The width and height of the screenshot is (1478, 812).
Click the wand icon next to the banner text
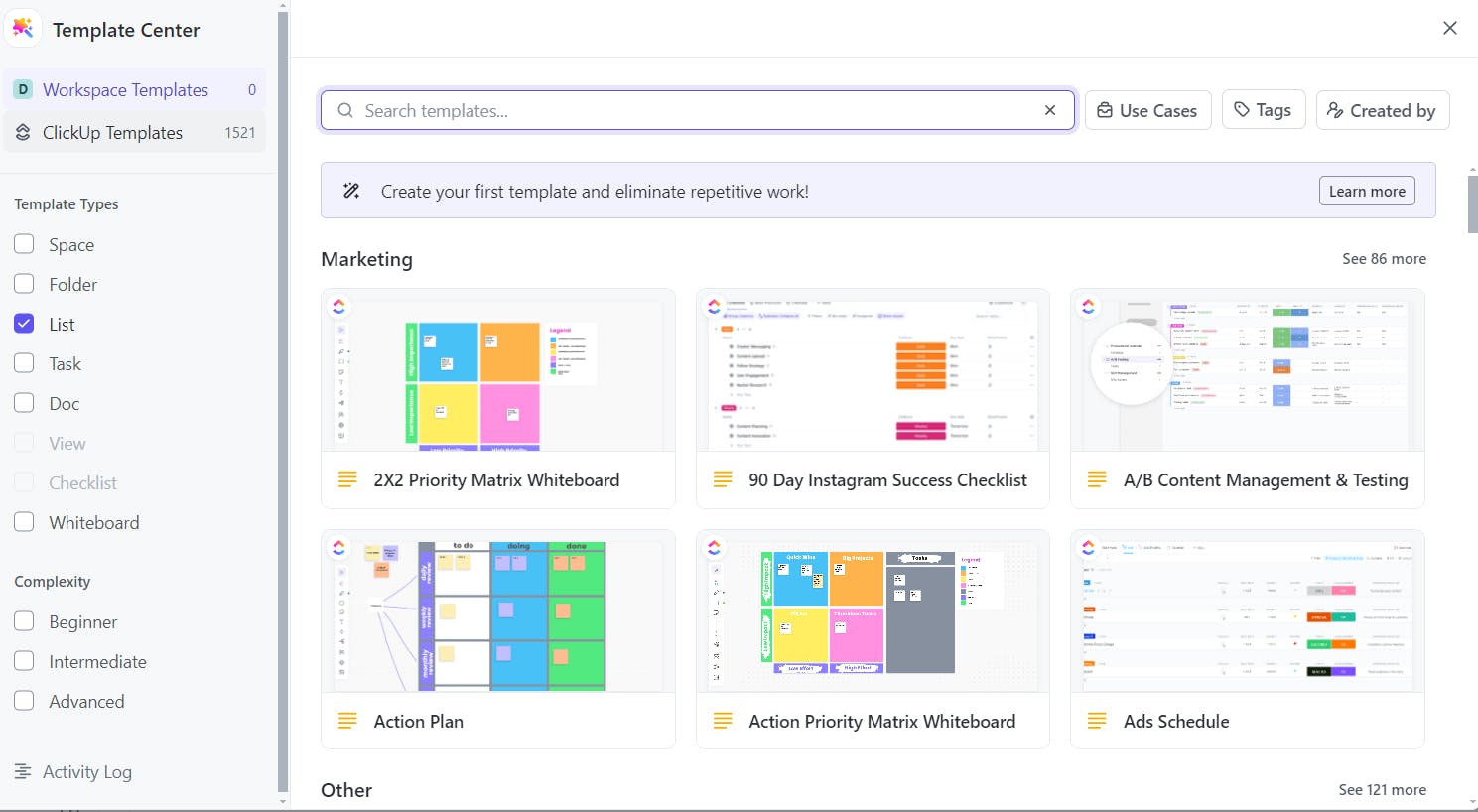click(x=351, y=190)
